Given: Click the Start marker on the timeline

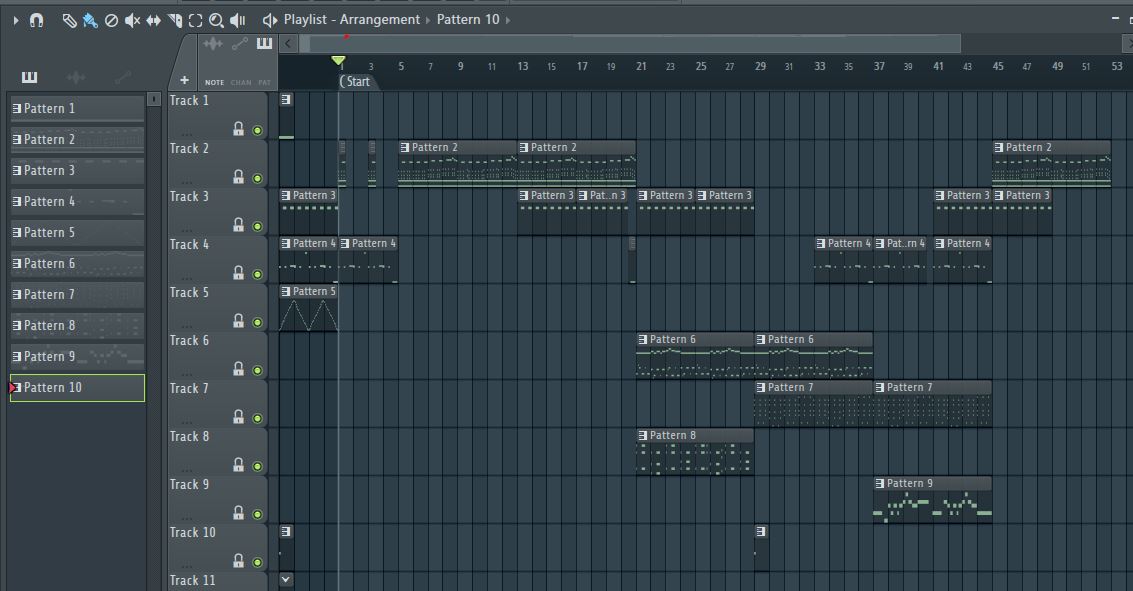Looking at the screenshot, I should coord(356,82).
